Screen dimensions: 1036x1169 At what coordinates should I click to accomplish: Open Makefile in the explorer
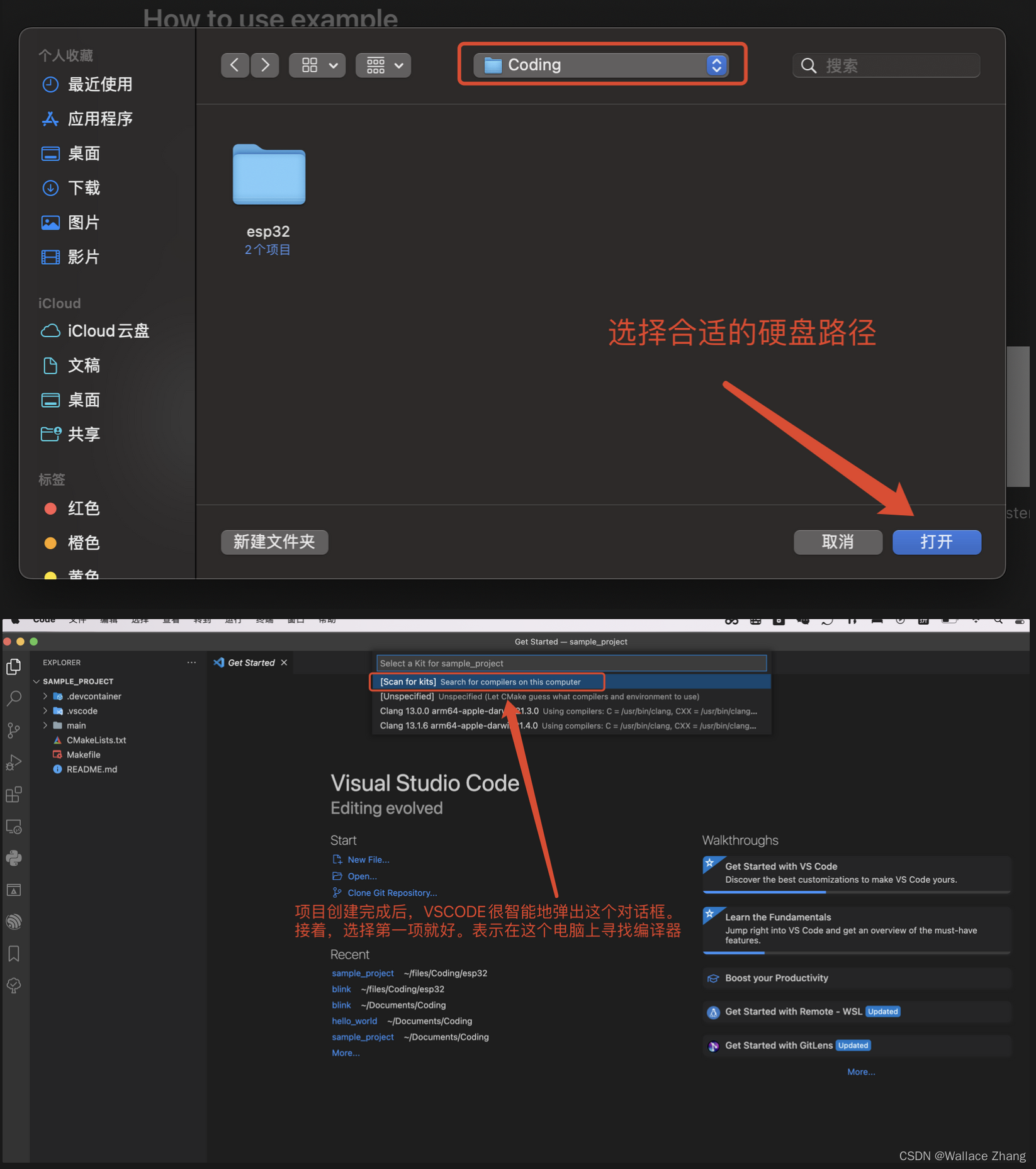pyautogui.click(x=84, y=754)
